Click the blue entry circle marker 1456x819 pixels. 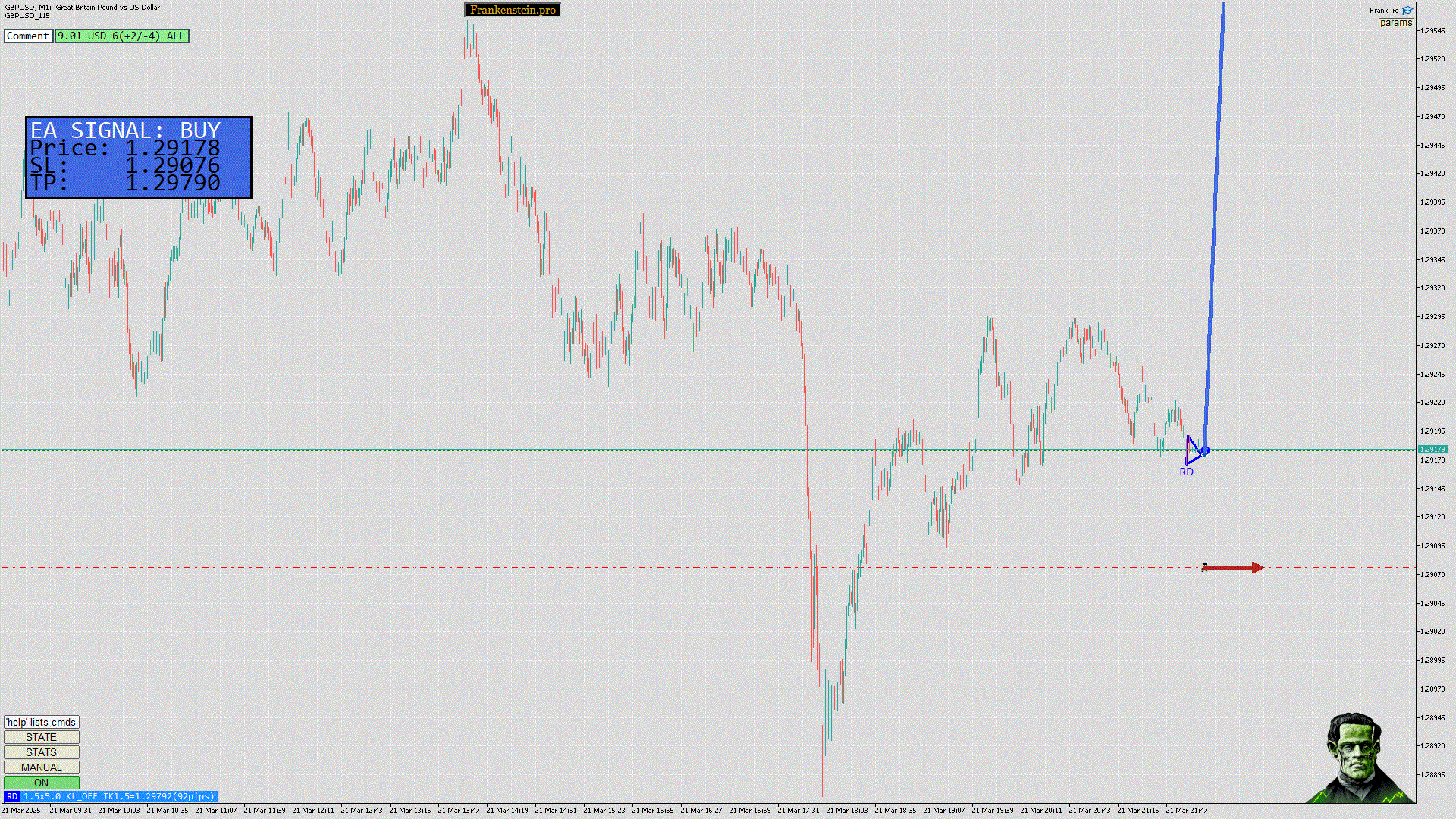1205,450
